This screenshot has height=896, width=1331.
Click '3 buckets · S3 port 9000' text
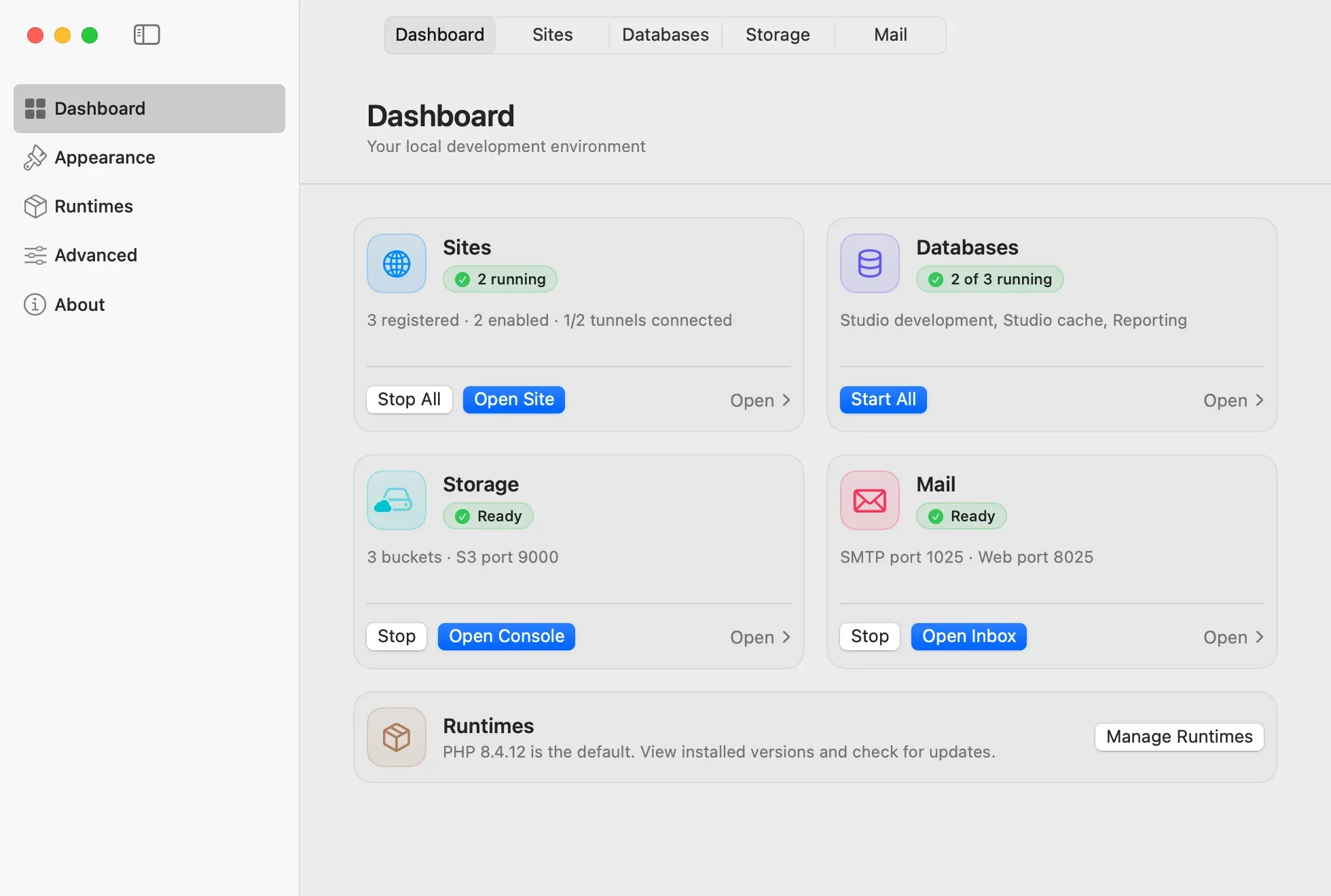tap(462, 557)
